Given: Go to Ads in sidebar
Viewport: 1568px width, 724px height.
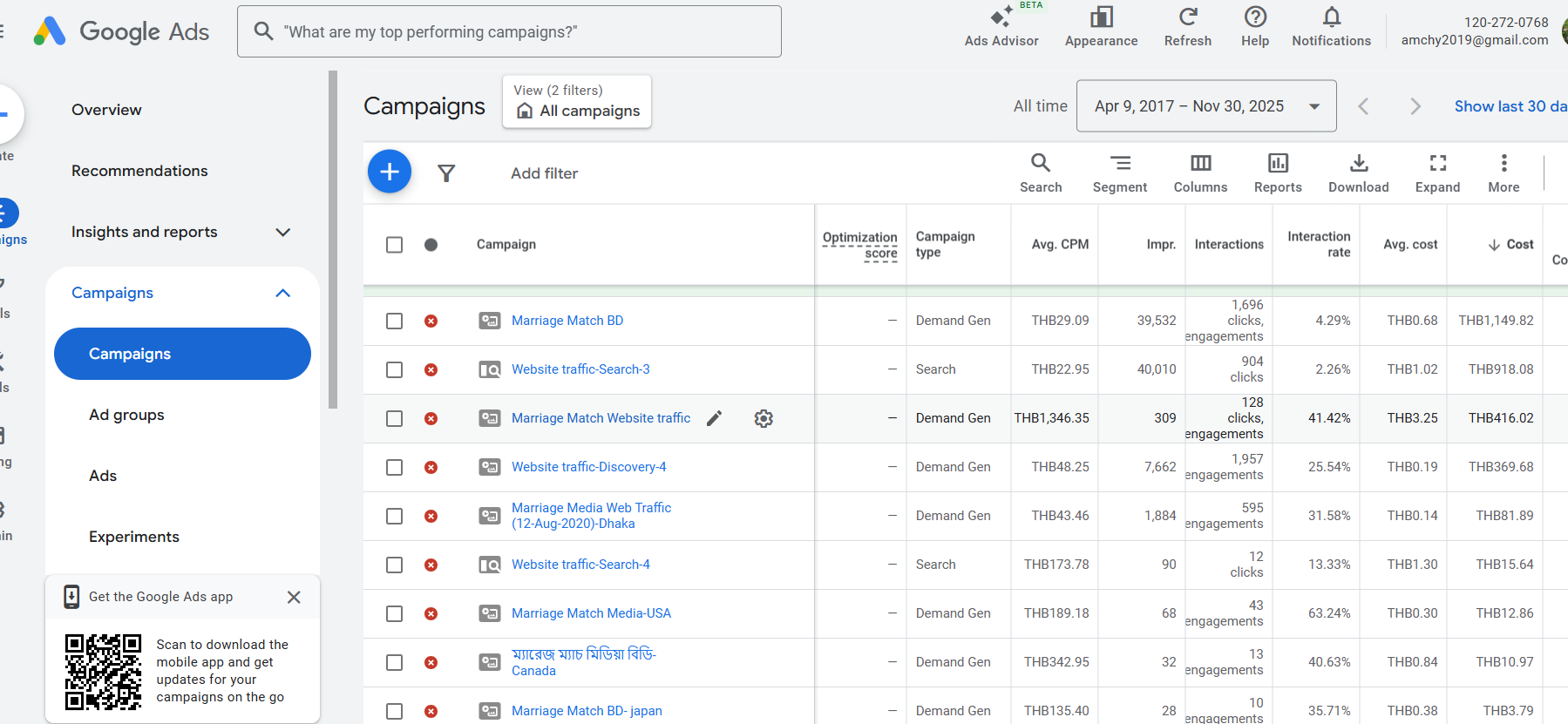Looking at the screenshot, I should pos(103,476).
